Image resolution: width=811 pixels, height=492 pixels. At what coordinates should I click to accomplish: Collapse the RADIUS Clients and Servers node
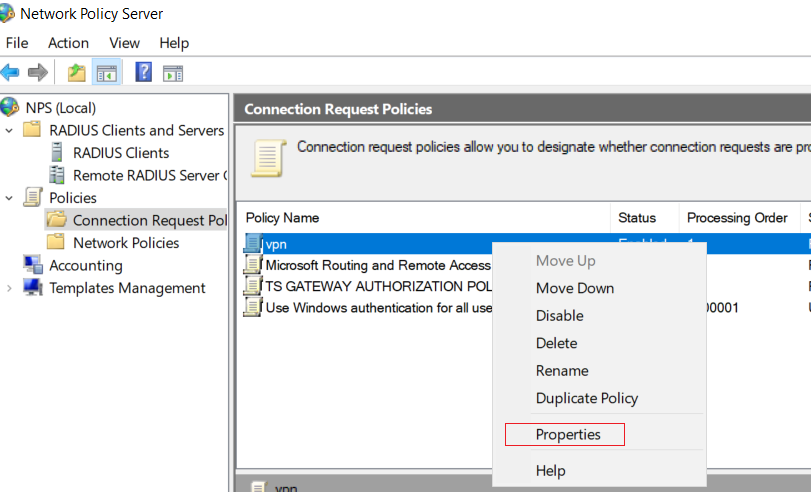coord(9,130)
